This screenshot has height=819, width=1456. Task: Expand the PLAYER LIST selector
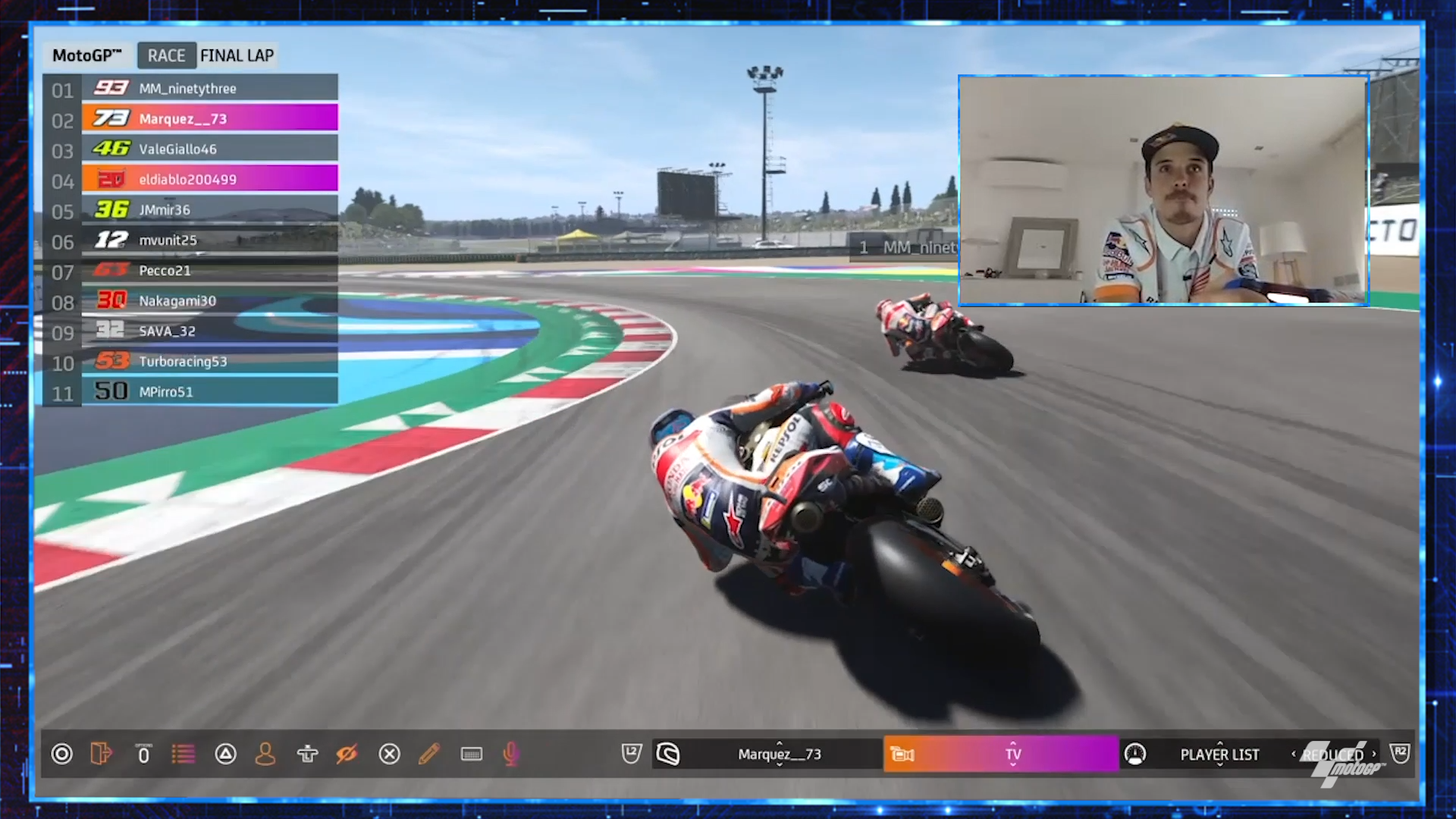click(x=1219, y=754)
